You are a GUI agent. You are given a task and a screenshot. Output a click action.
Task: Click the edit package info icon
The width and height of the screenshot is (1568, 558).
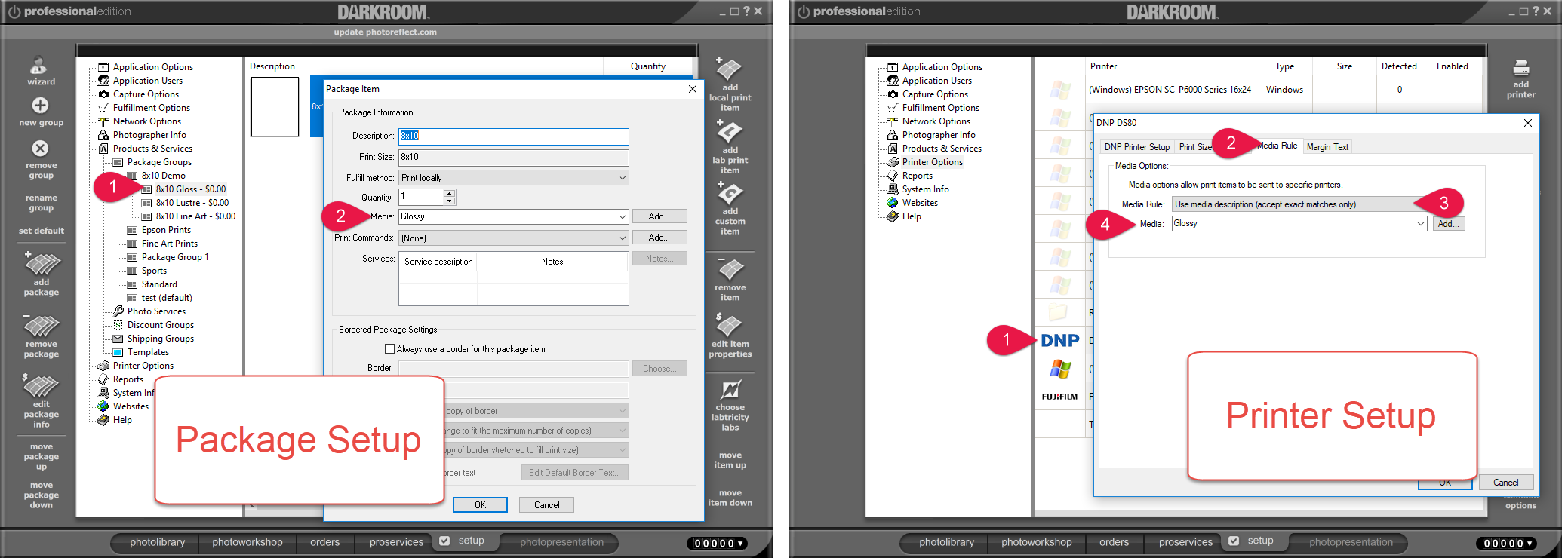click(x=42, y=385)
